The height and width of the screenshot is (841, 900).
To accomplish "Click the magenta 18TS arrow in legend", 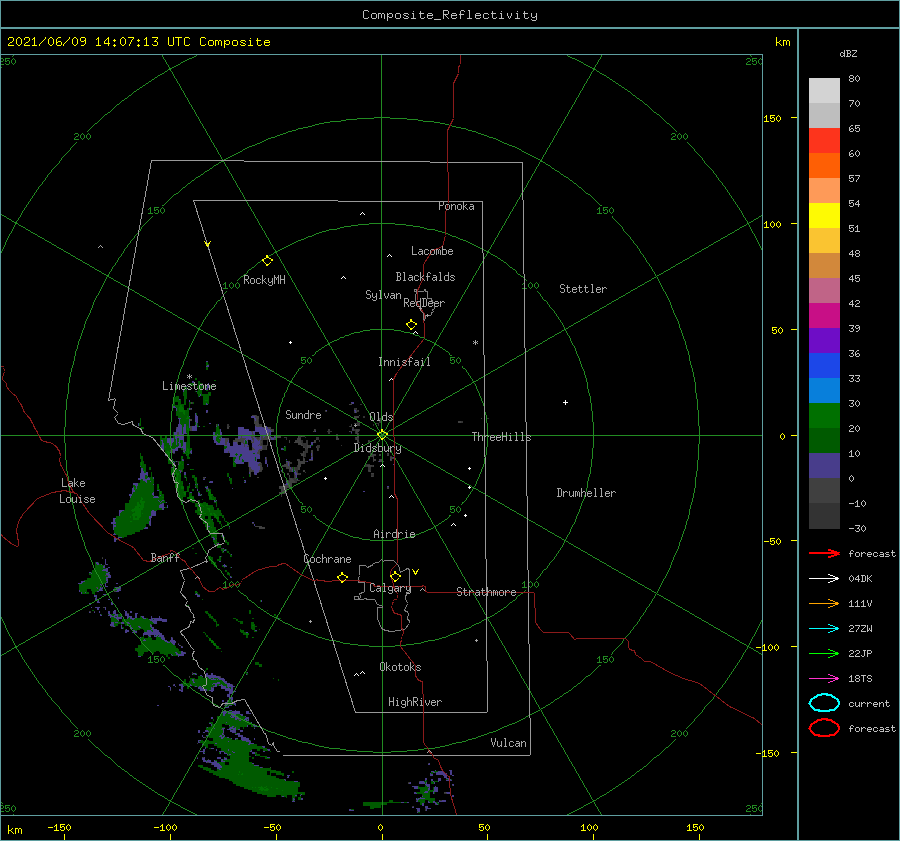I will point(824,679).
